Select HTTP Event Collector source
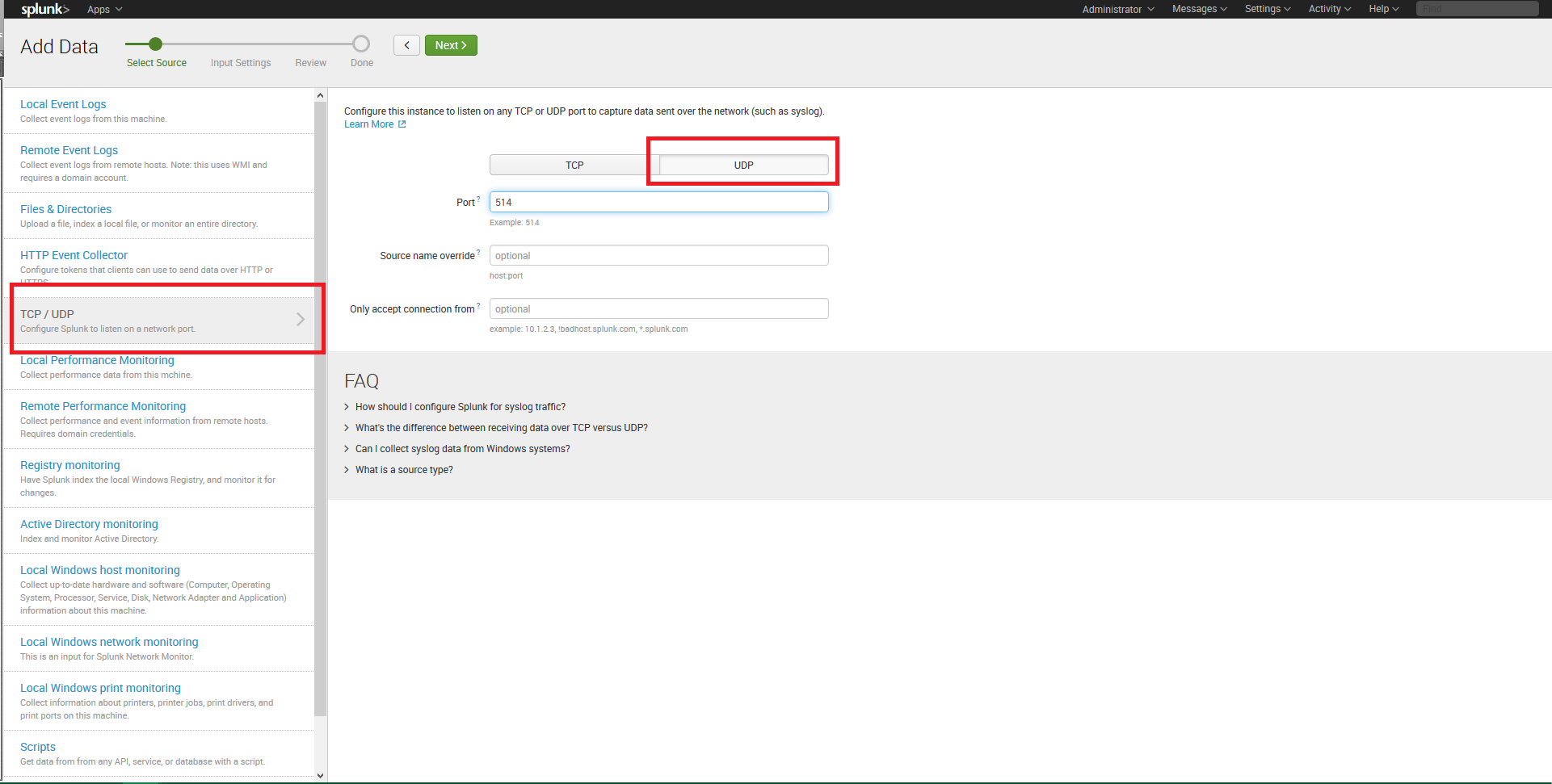 pos(74,255)
